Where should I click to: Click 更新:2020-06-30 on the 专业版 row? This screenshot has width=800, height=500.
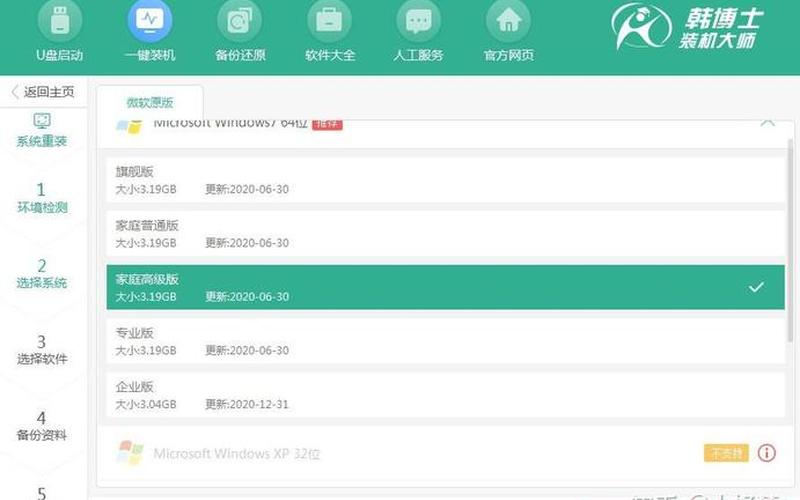pos(247,351)
